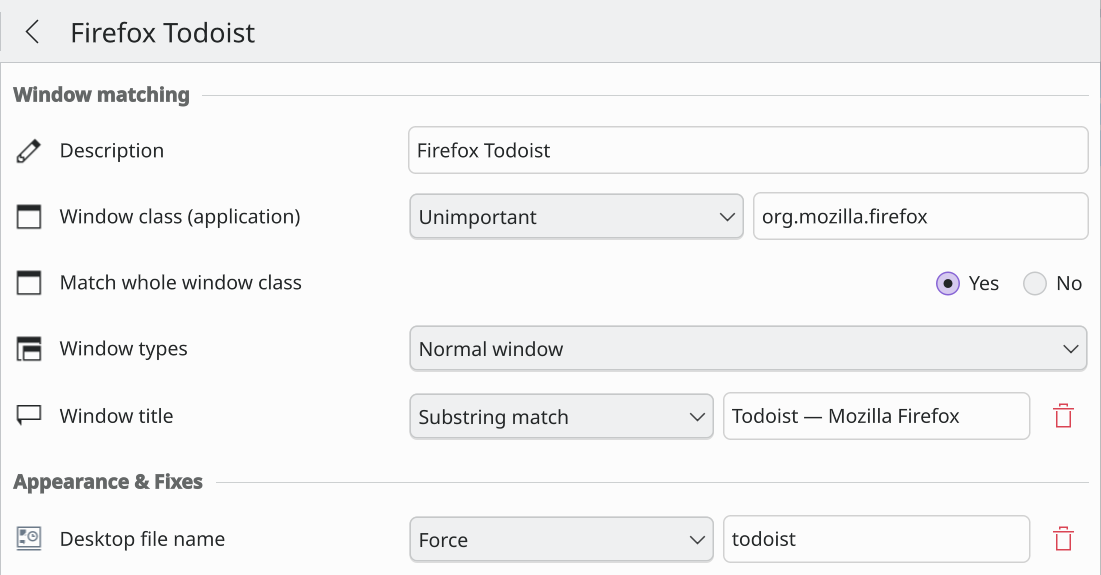Image resolution: width=1101 pixels, height=575 pixels.
Task: Select Yes for Match whole window class
Action: (968, 284)
